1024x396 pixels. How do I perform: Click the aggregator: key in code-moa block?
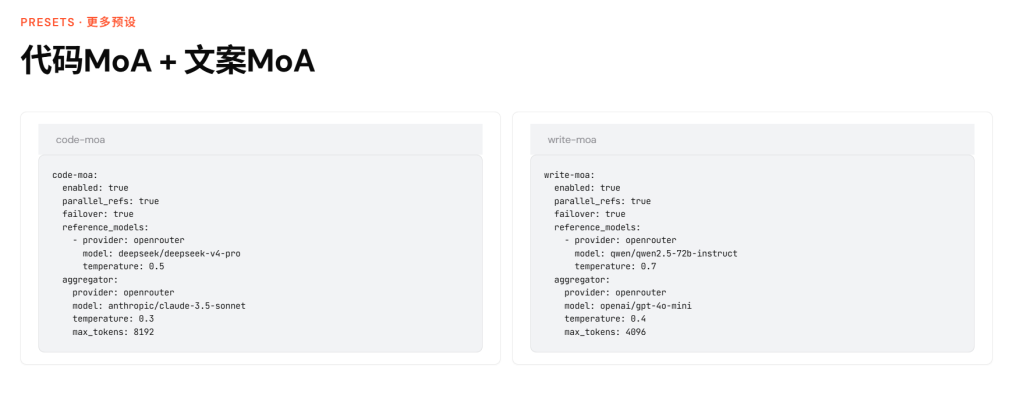click(90, 280)
